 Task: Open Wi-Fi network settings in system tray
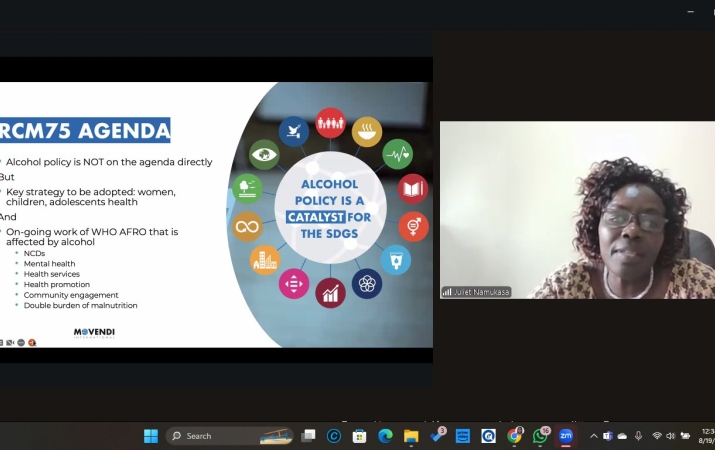point(657,436)
